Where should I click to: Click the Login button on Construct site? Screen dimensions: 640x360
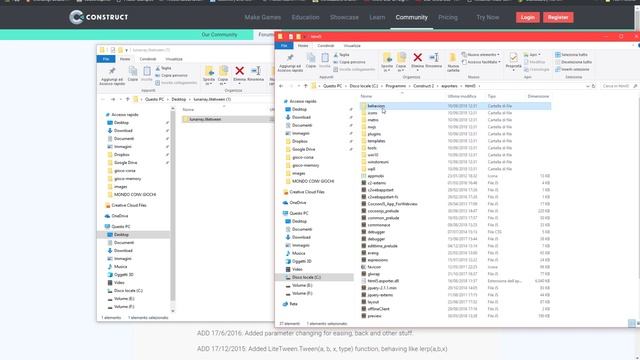pos(527,17)
